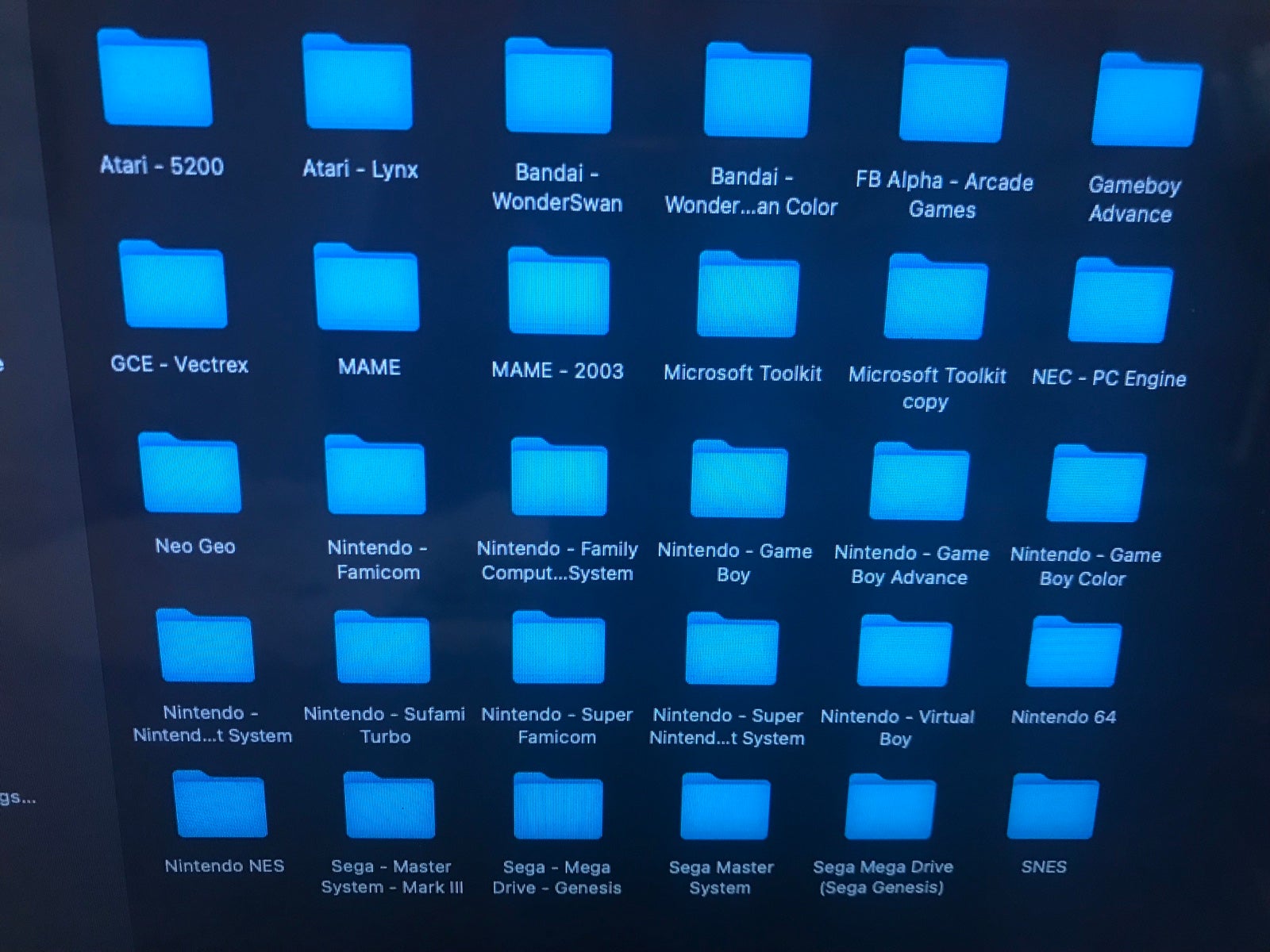Click the Sega Master System folder icon

tap(725, 807)
